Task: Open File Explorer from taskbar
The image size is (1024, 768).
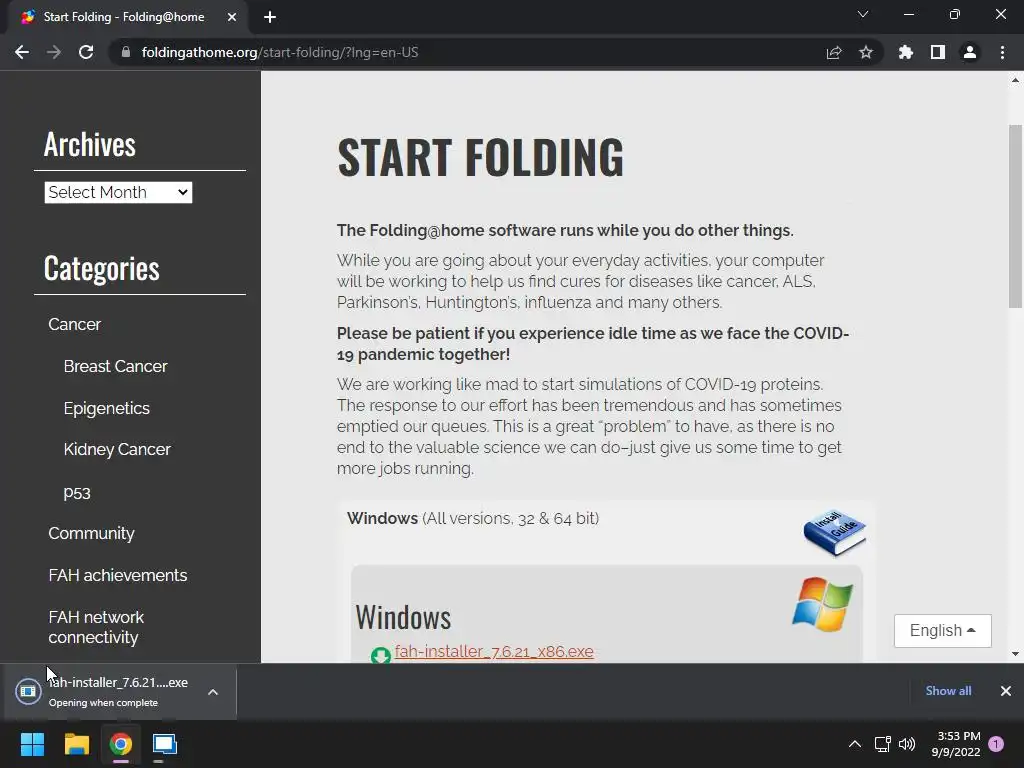Action: [x=76, y=744]
